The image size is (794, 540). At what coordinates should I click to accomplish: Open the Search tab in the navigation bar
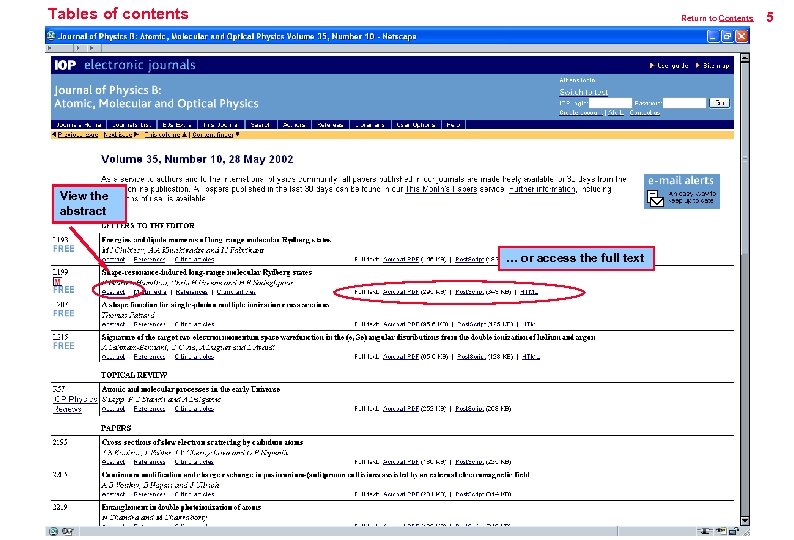(260, 125)
